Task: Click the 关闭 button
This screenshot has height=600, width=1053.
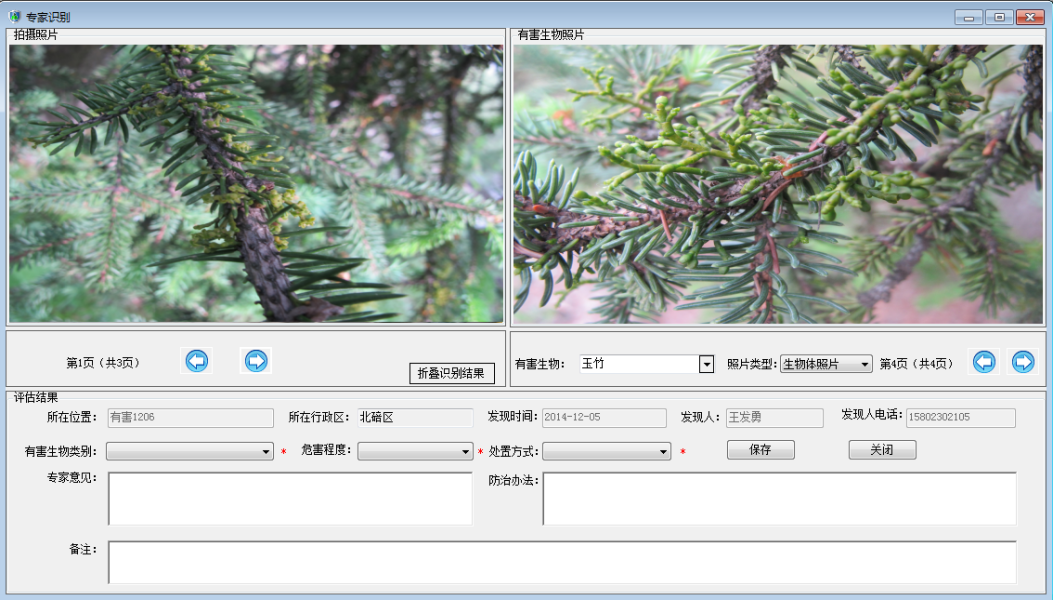Action: (881, 450)
